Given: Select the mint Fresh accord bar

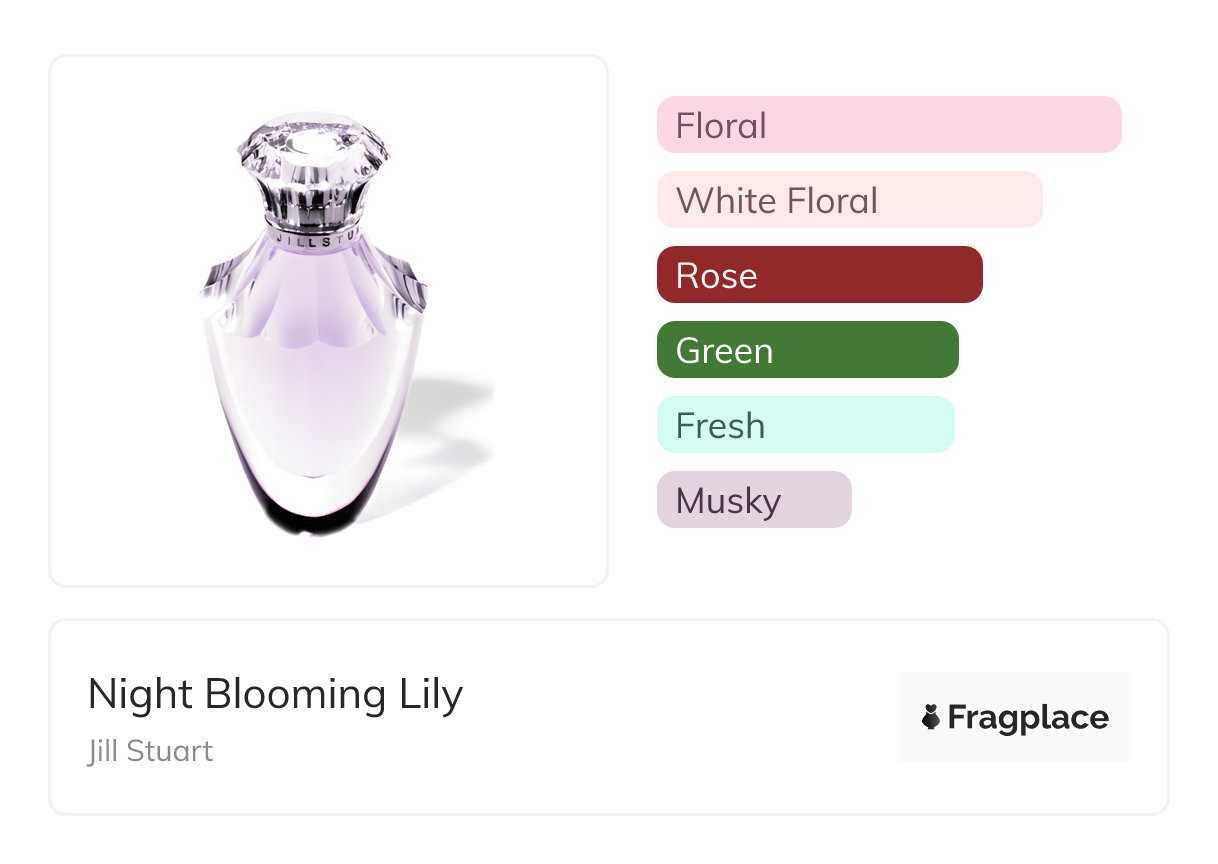Looking at the screenshot, I should (x=805, y=425).
